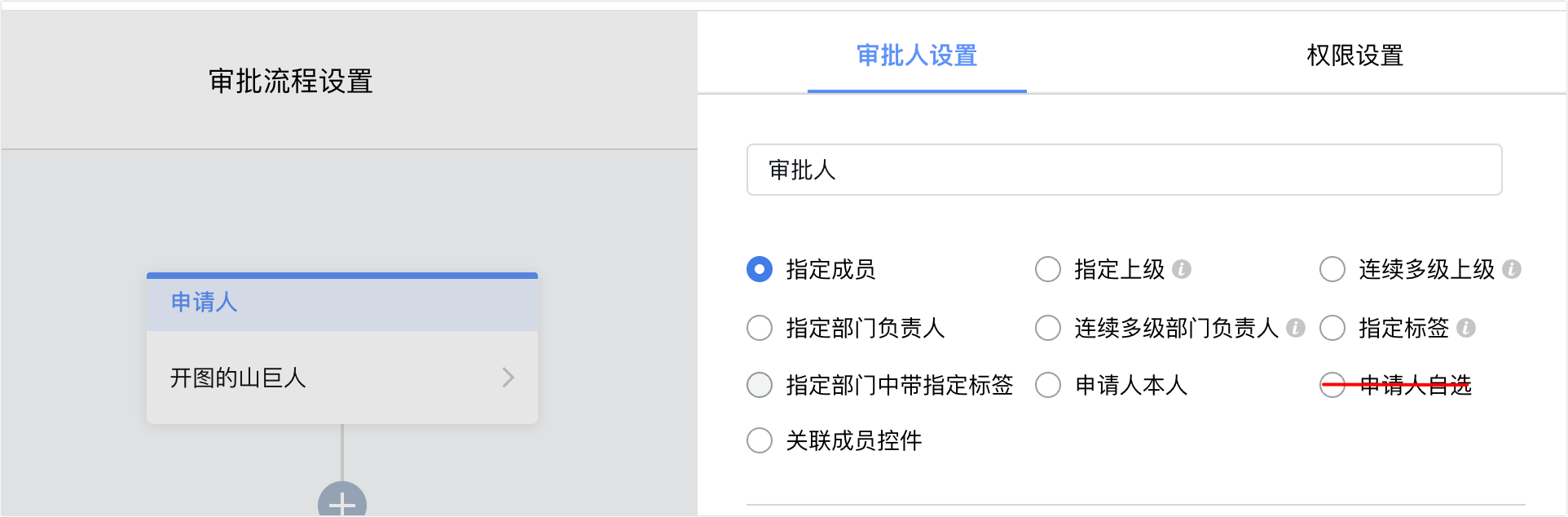Switch to the 审批人设置 tab
This screenshot has height=517, width=1568.
coord(917,55)
